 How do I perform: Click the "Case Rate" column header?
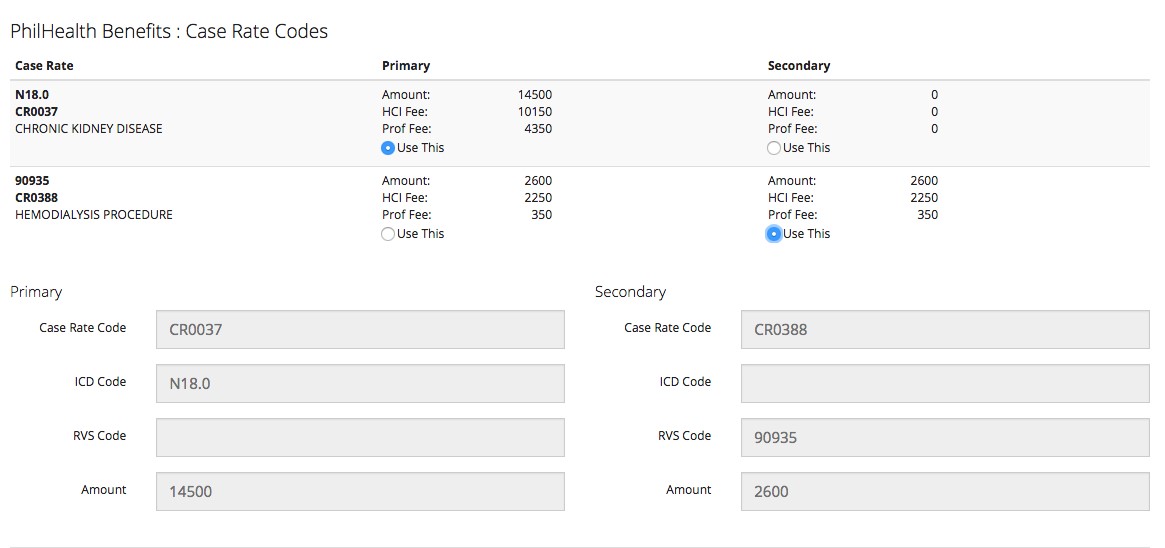44,66
